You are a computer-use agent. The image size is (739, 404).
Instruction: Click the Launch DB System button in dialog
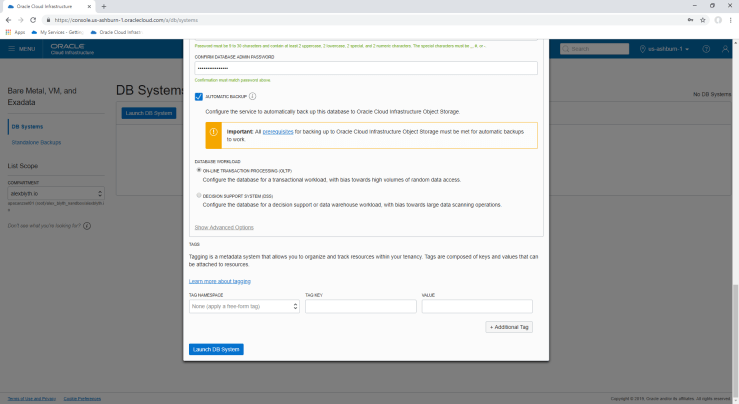(216, 349)
